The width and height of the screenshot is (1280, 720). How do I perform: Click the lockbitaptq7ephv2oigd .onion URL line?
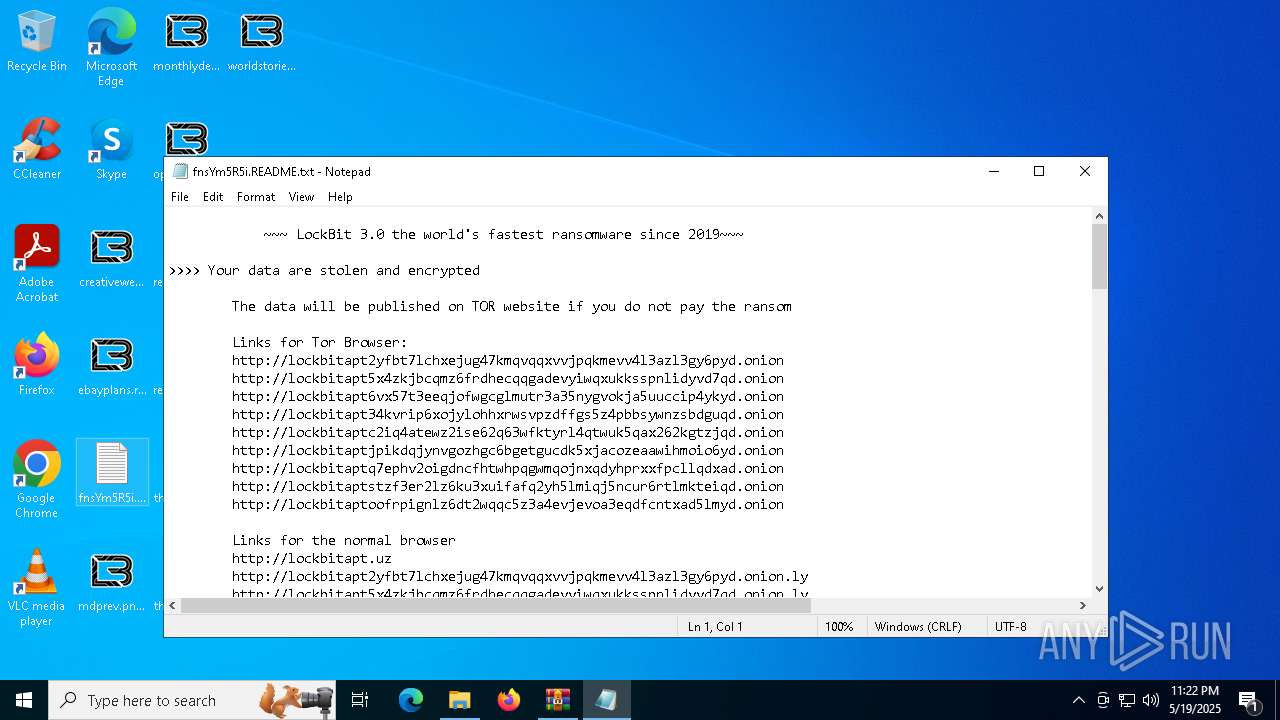pyautogui.click(x=508, y=468)
